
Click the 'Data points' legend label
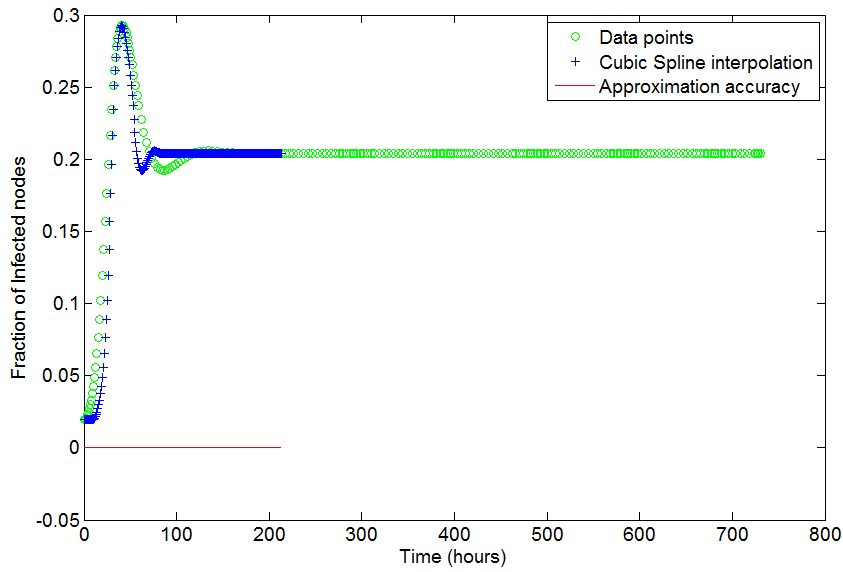(646, 38)
